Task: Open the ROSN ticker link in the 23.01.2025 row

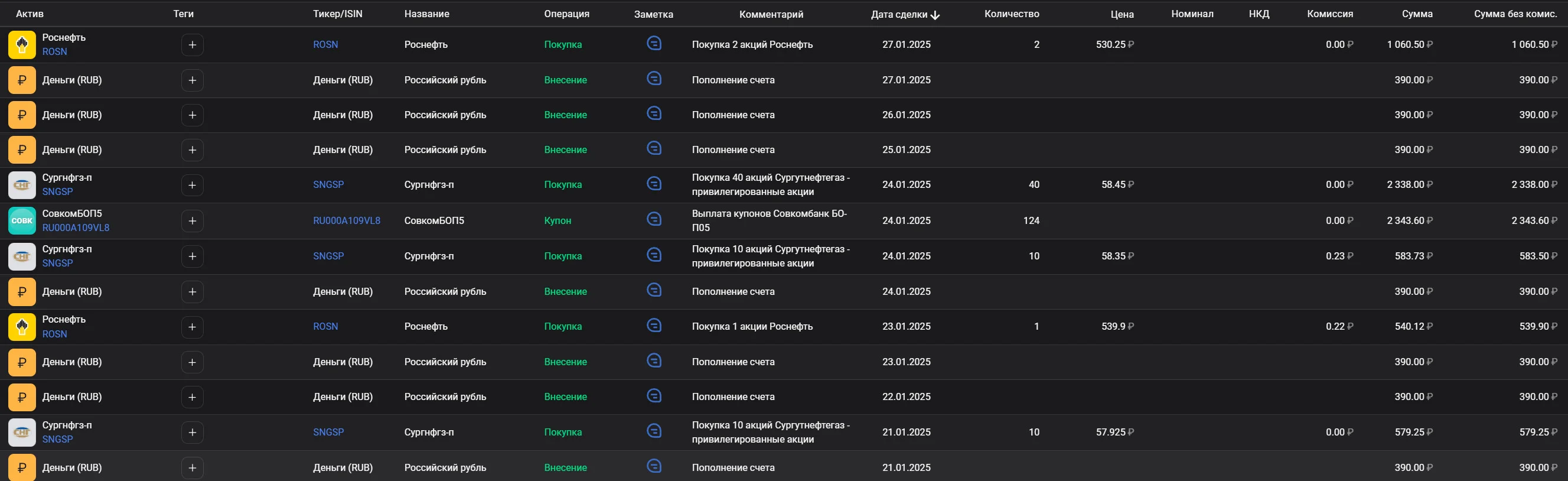Action: point(325,327)
